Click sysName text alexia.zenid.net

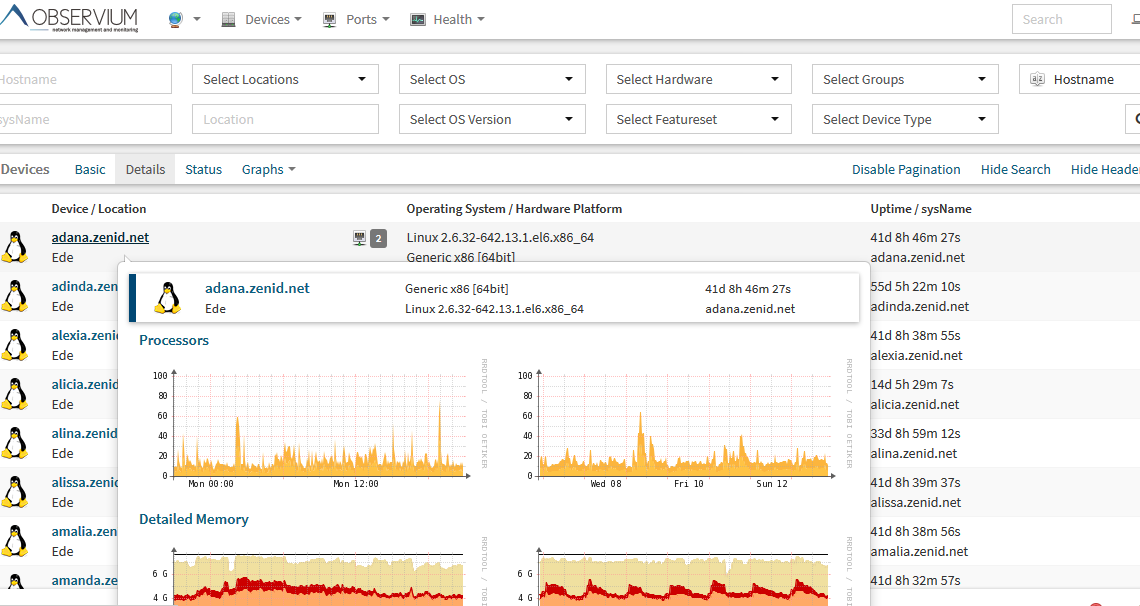(x=916, y=355)
